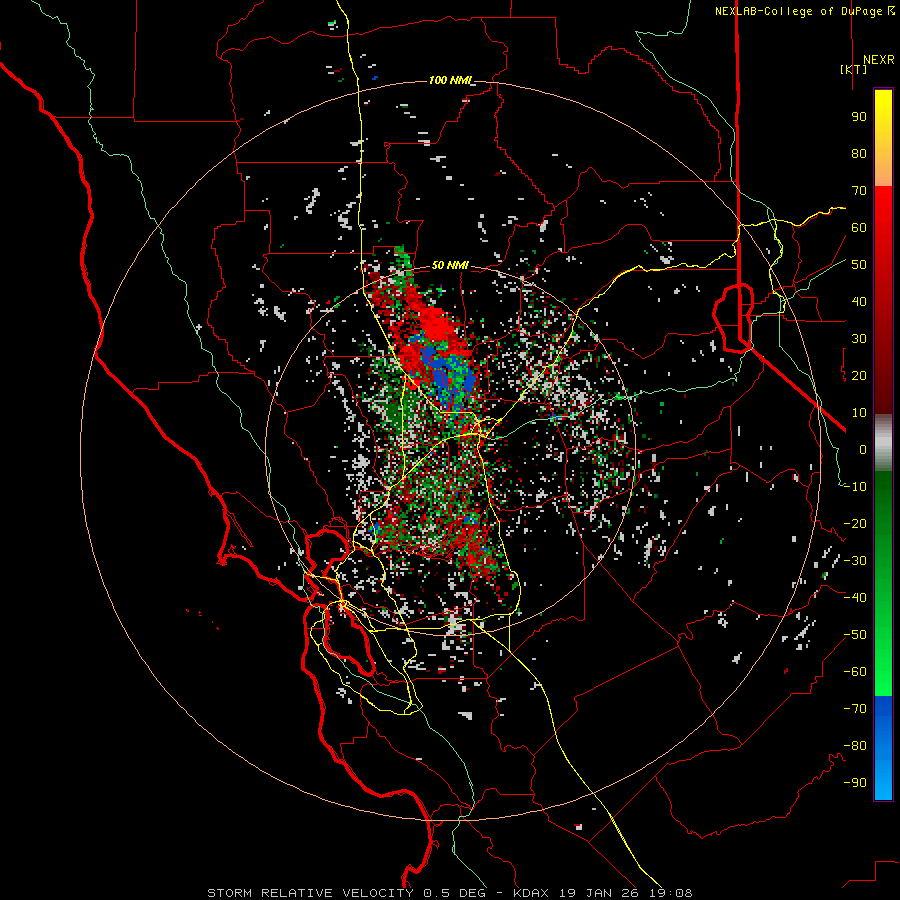Click the Storm Relative Velocity caption at bottom
This screenshot has width=900, height=900.
point(449,893)
